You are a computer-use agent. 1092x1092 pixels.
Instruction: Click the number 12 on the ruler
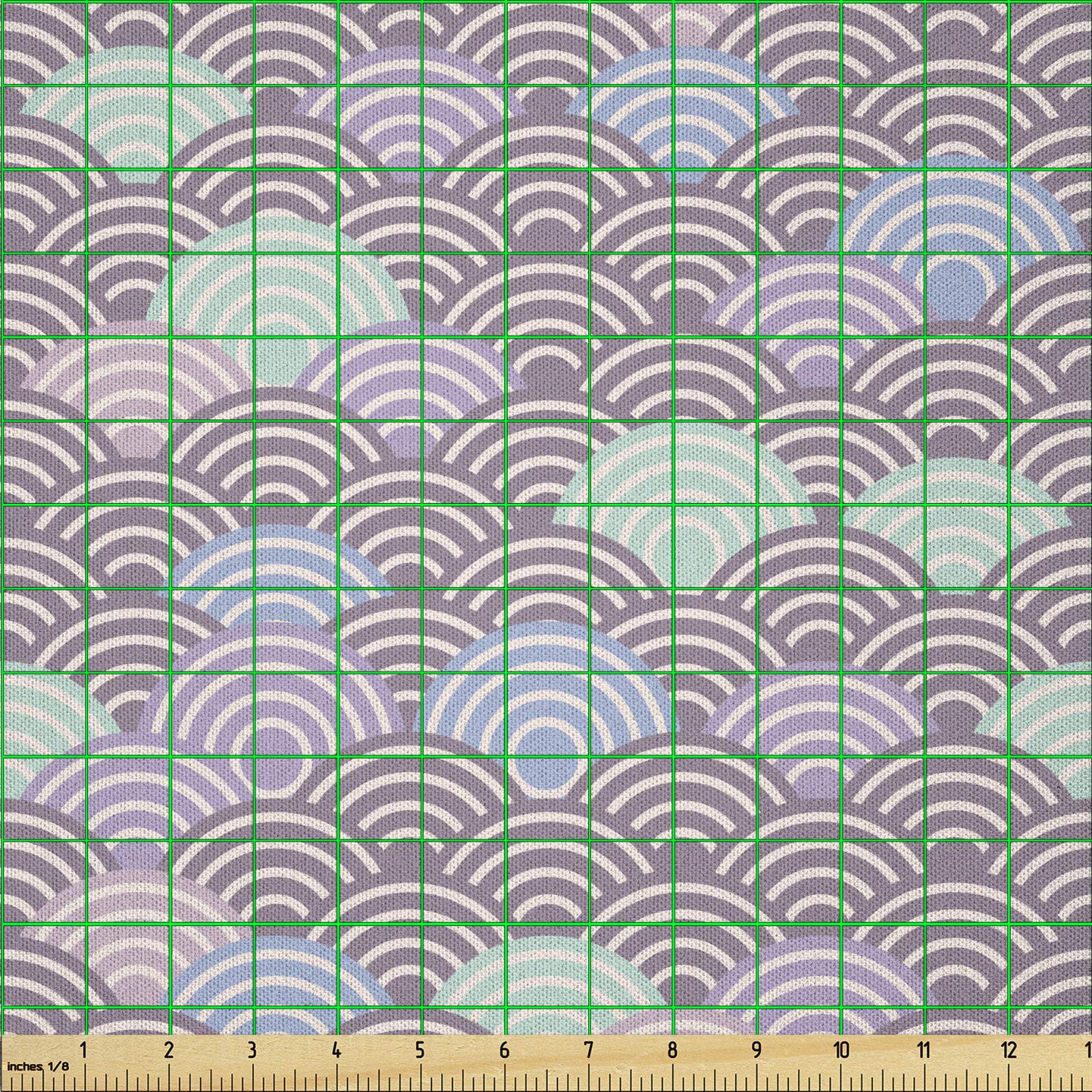tap(1009, 1050)
